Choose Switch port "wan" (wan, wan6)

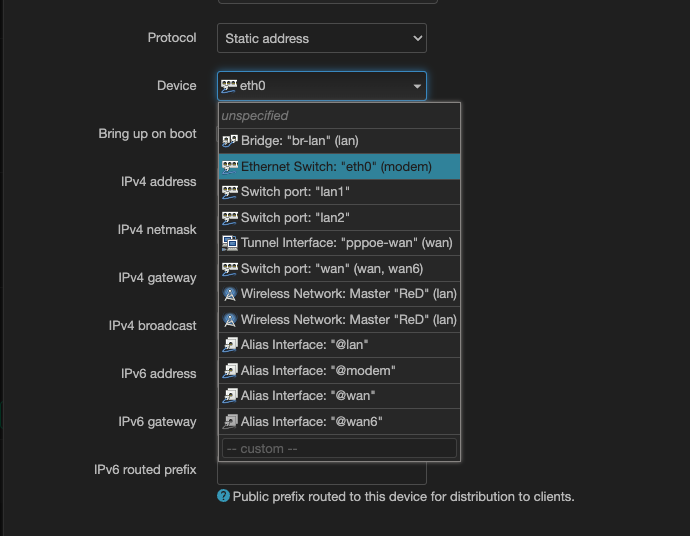[339, 268]
